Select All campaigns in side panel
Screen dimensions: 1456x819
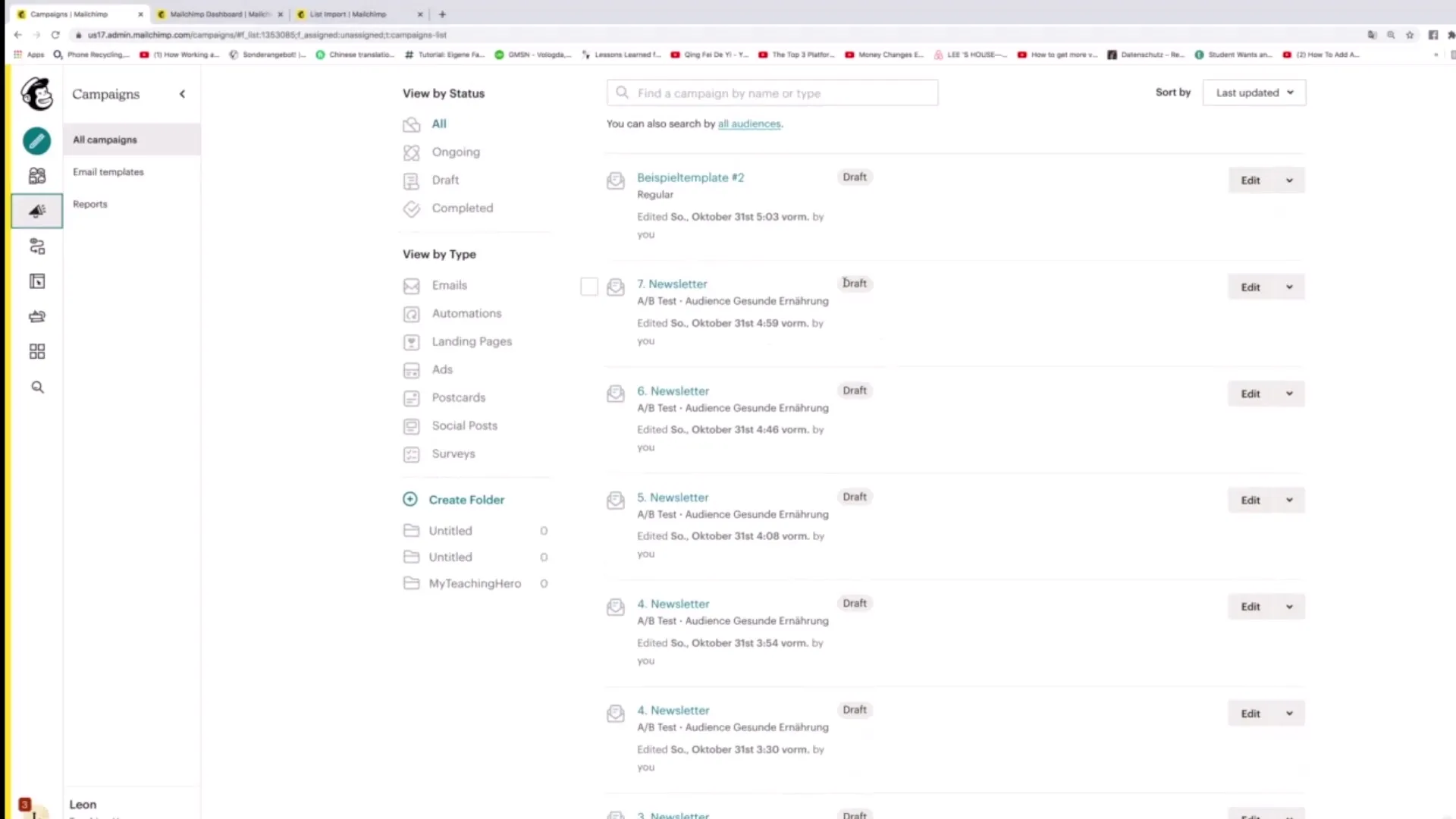tap(132, 140)
